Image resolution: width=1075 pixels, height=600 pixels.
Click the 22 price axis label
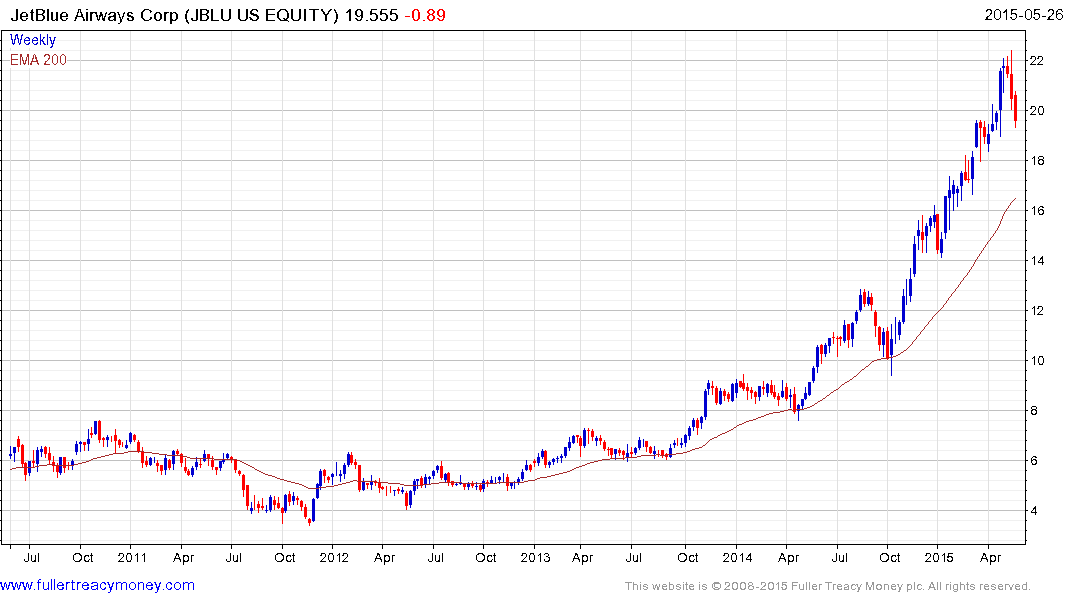coord(1037,60)
